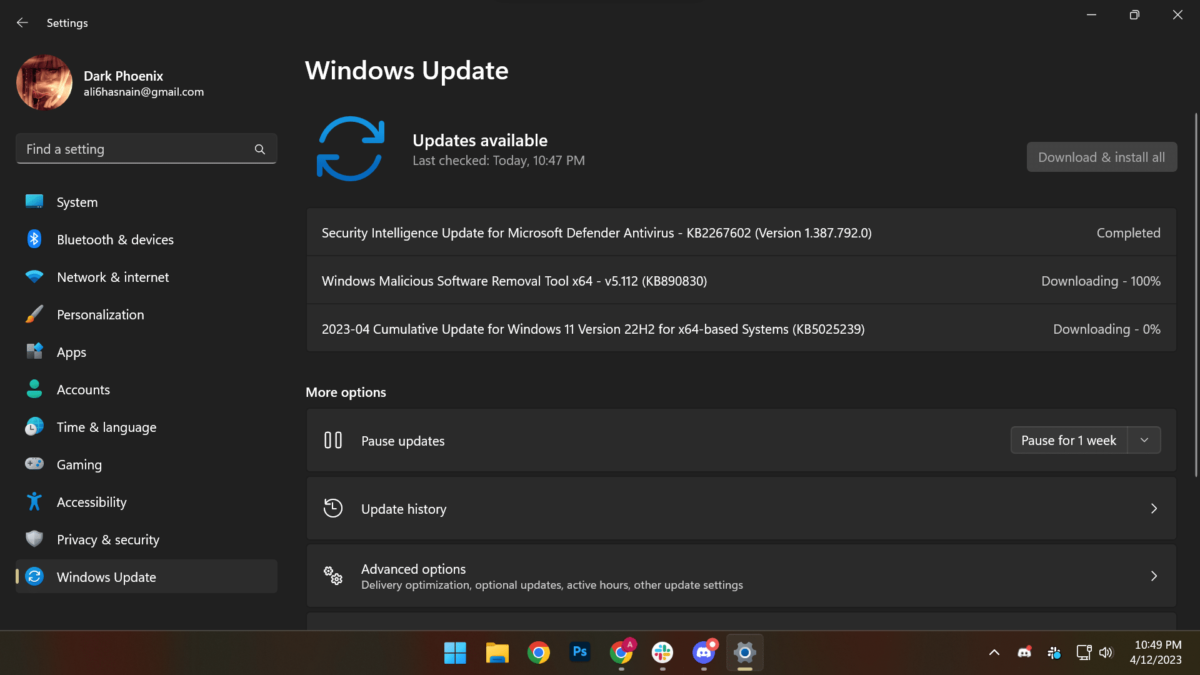Click the Security Intelligence Update row
Viewport: 1200px width, 675px height.
(x=741, y=233)
